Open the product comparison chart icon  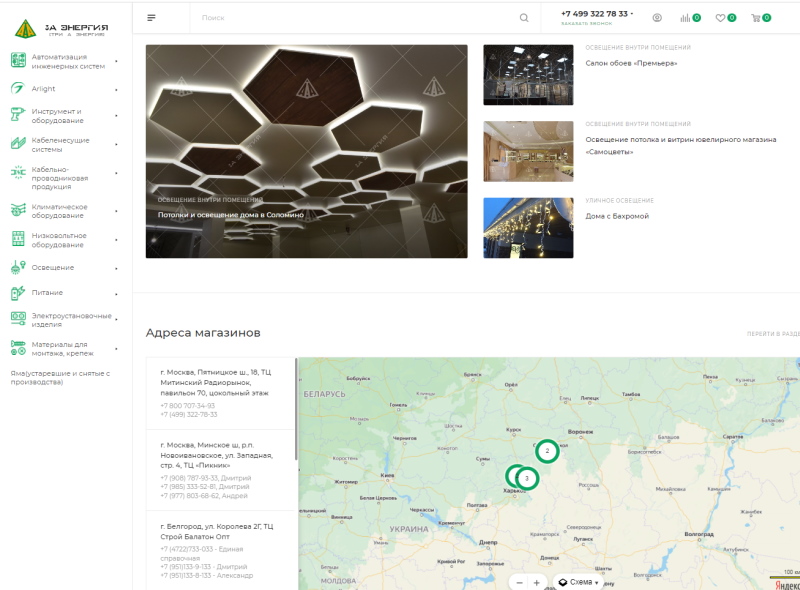point(685,18)
